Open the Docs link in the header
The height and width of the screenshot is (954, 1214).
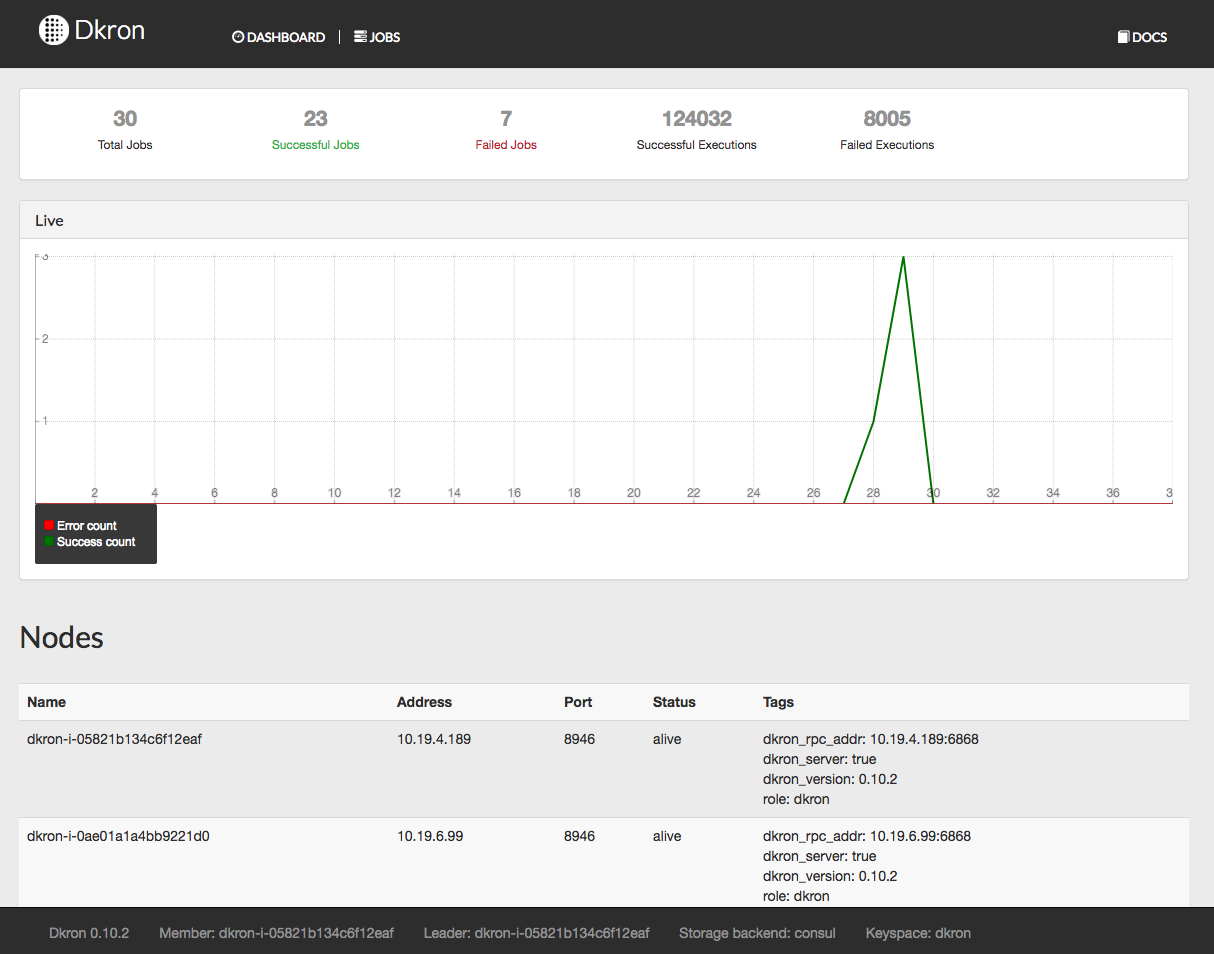coord(1142,37)
